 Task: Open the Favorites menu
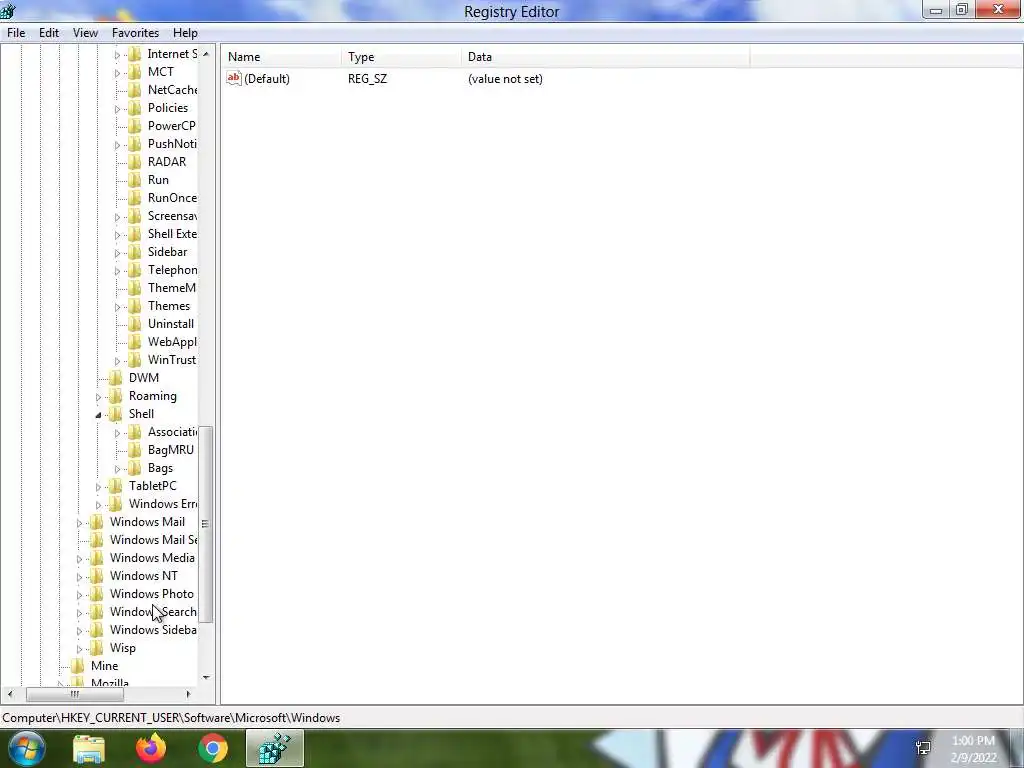pos(135,33)
